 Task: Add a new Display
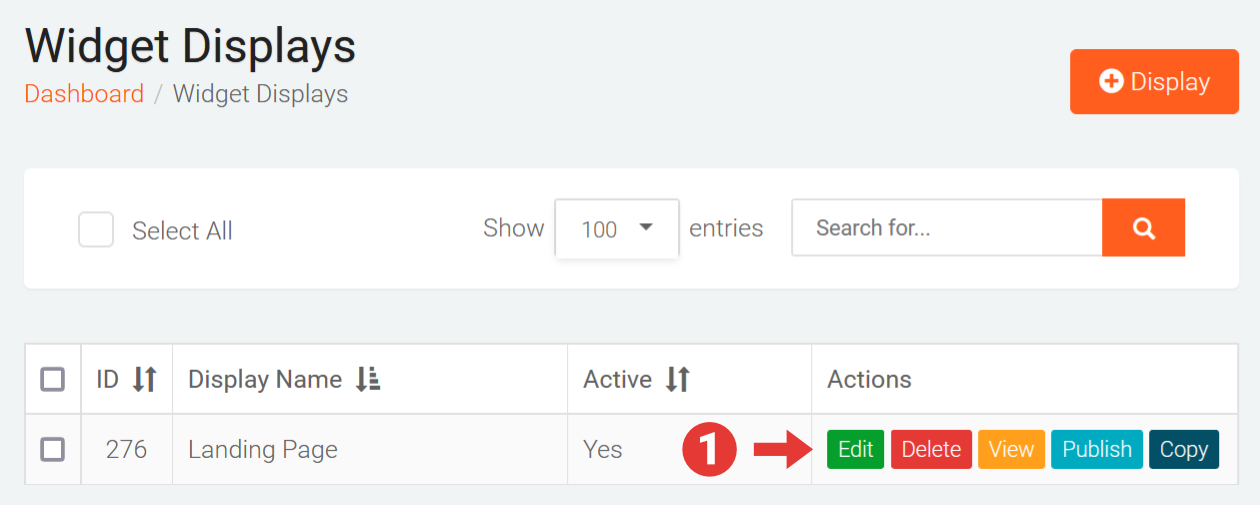coord(1154,82)
